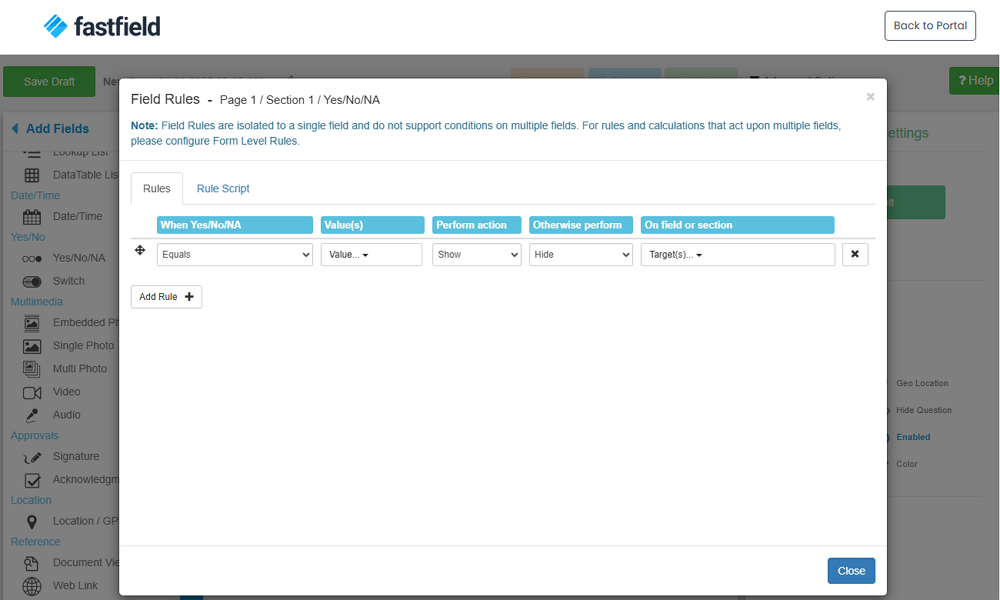1000x600 pixels.
Task: Click the Enabled setting label
Action: tap(913, 437)
